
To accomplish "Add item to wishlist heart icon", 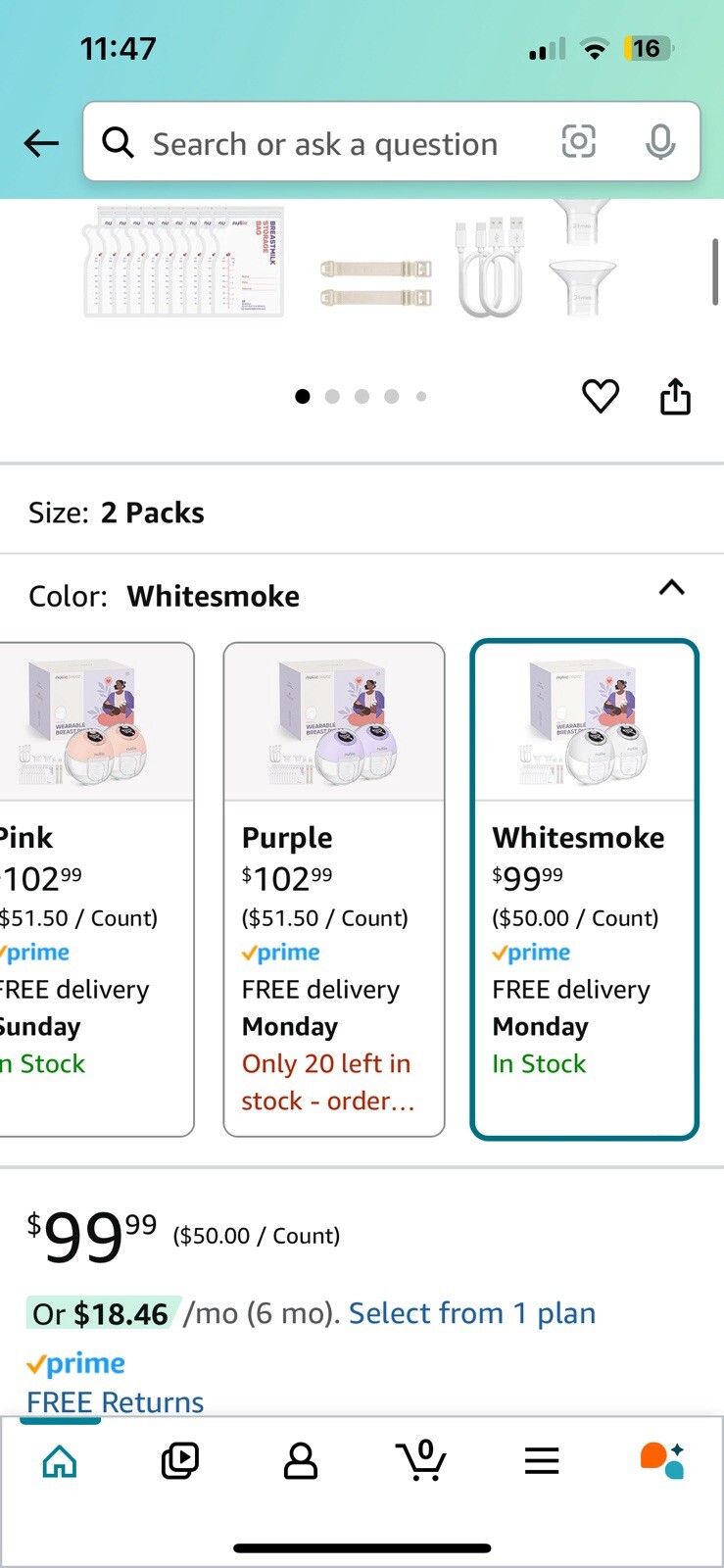I will (601, 396).
